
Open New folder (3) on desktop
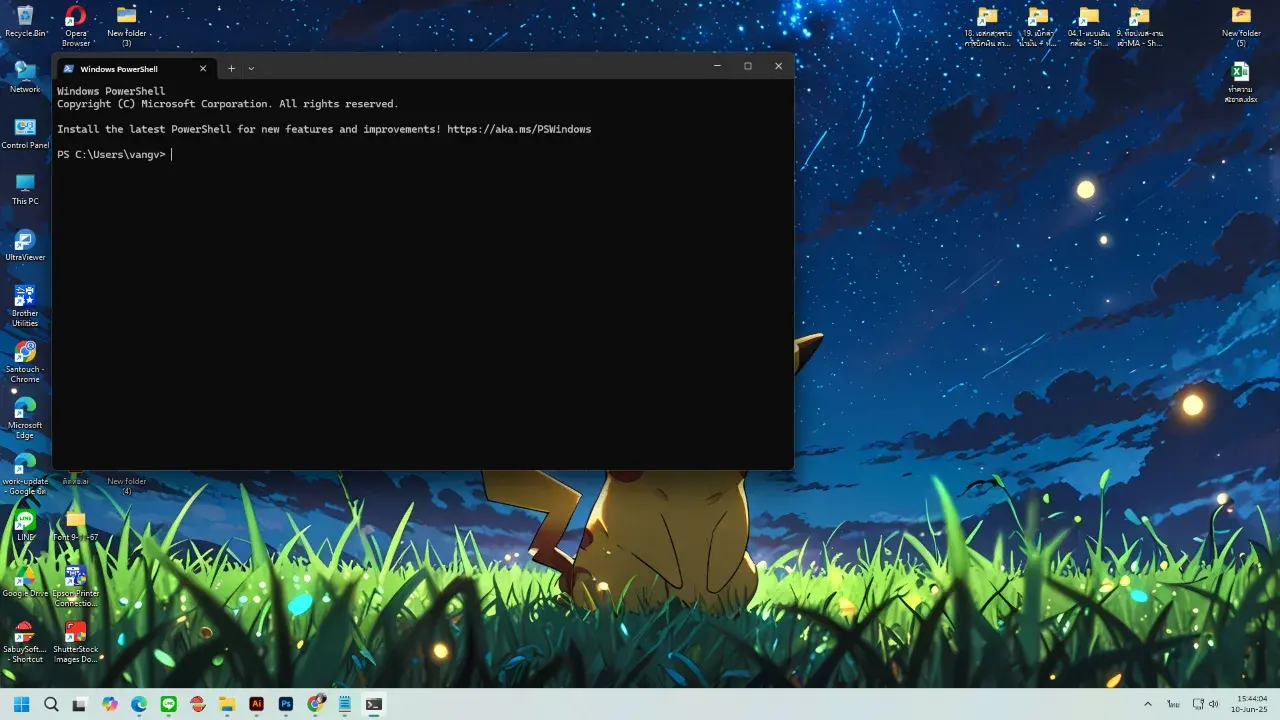(127, 26)
